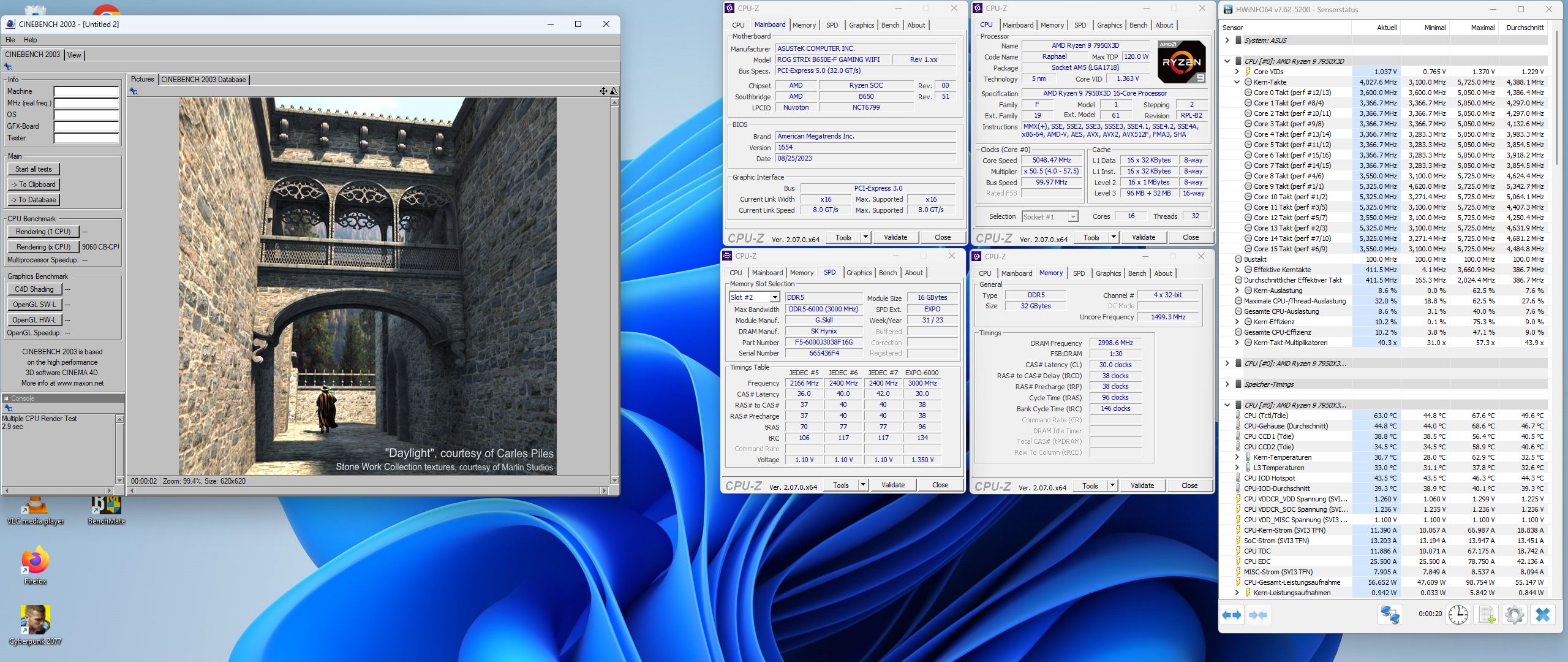Open VLC media player desktop icon
Viewport: 1568px width, 662px height.
[x=36, y=510]
